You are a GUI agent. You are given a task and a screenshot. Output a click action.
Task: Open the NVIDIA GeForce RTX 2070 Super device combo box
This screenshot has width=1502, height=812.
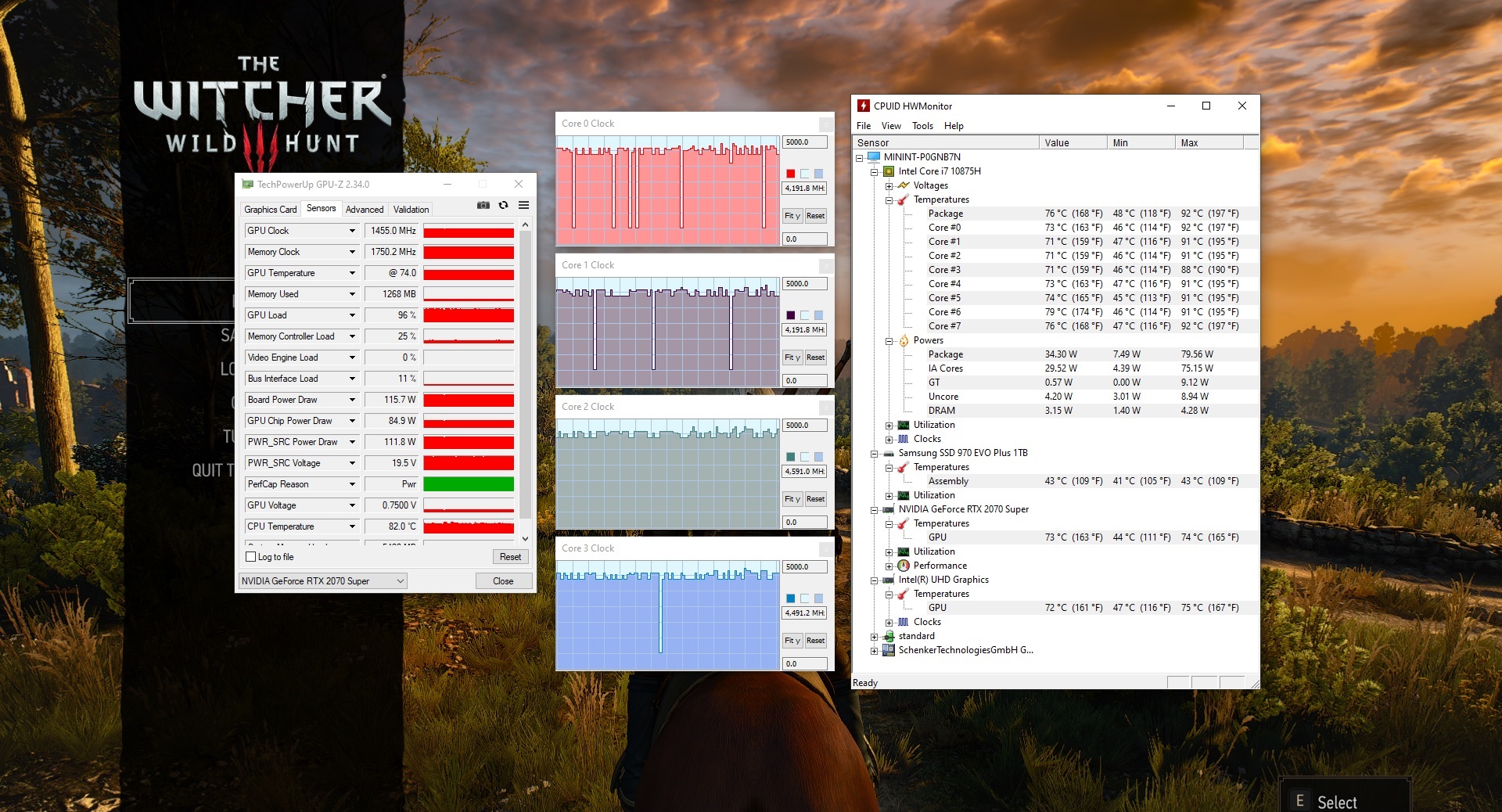pyautogui.click(x=323, y=581)
